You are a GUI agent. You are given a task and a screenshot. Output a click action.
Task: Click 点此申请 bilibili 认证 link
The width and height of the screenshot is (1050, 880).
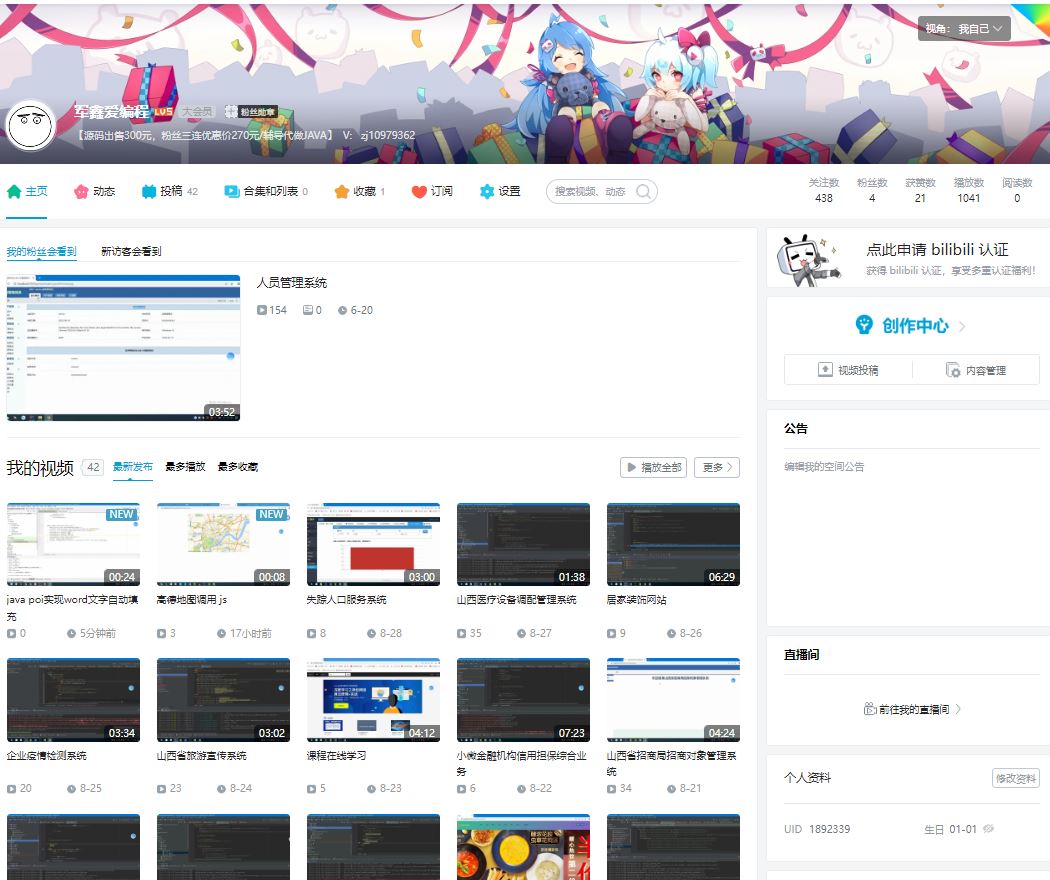(x=938, y=250)
